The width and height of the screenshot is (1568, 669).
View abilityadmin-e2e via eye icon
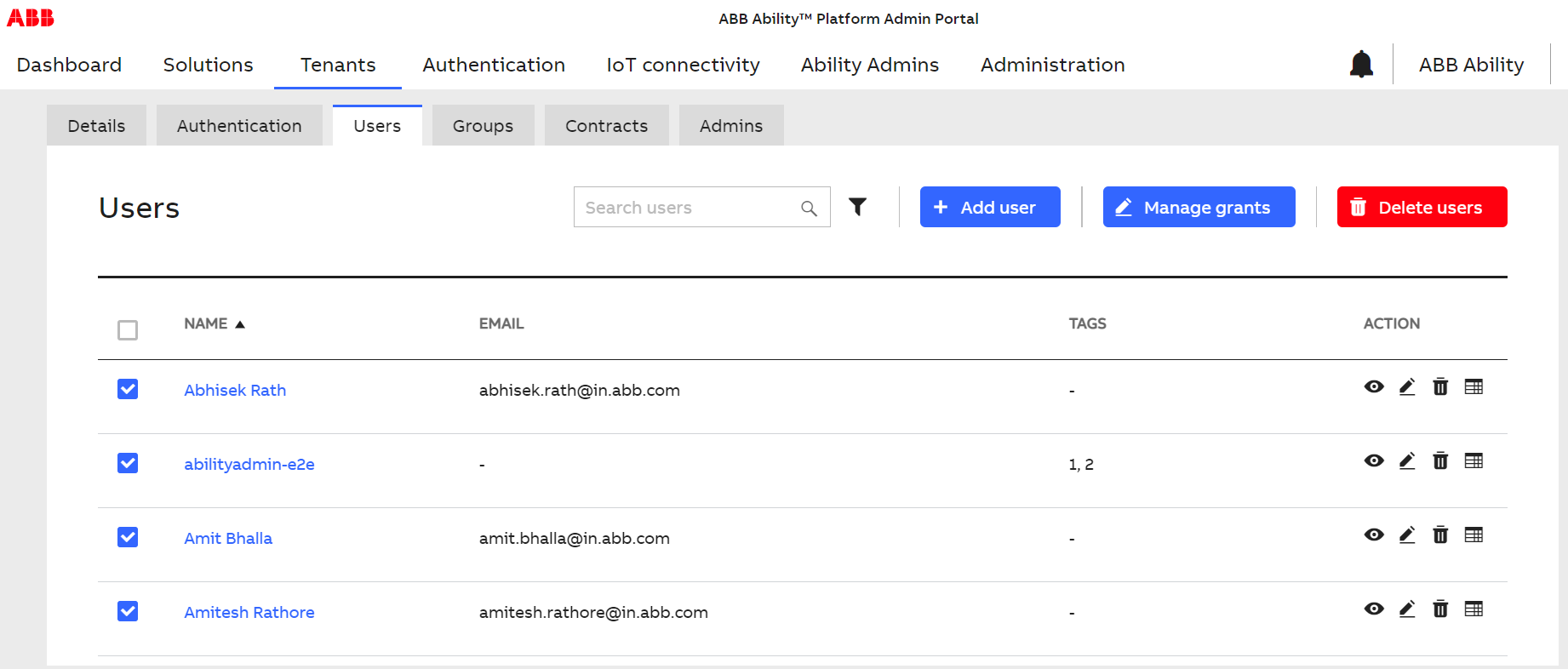[1374, 460]
